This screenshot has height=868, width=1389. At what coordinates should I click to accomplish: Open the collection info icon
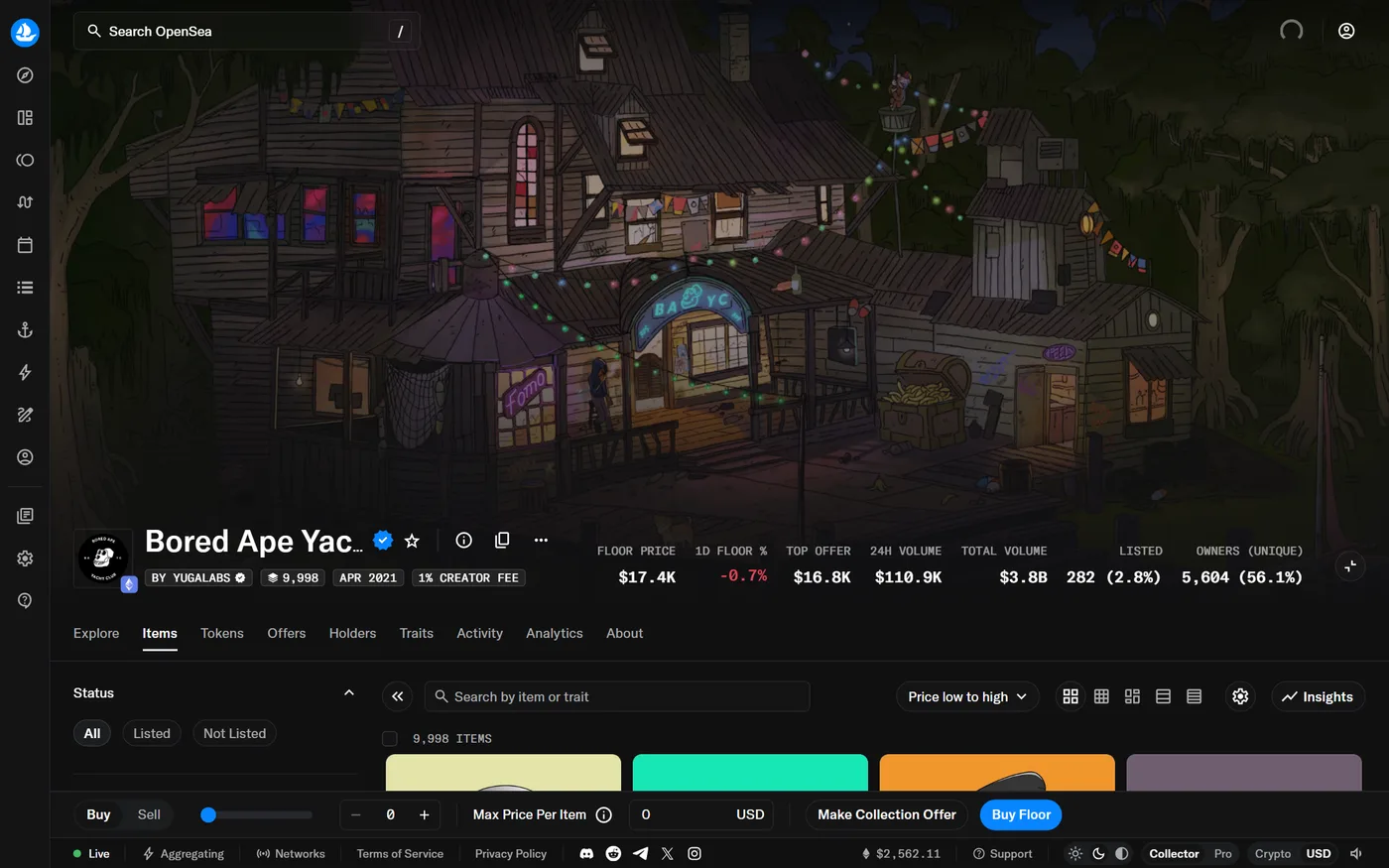(463, 540)
